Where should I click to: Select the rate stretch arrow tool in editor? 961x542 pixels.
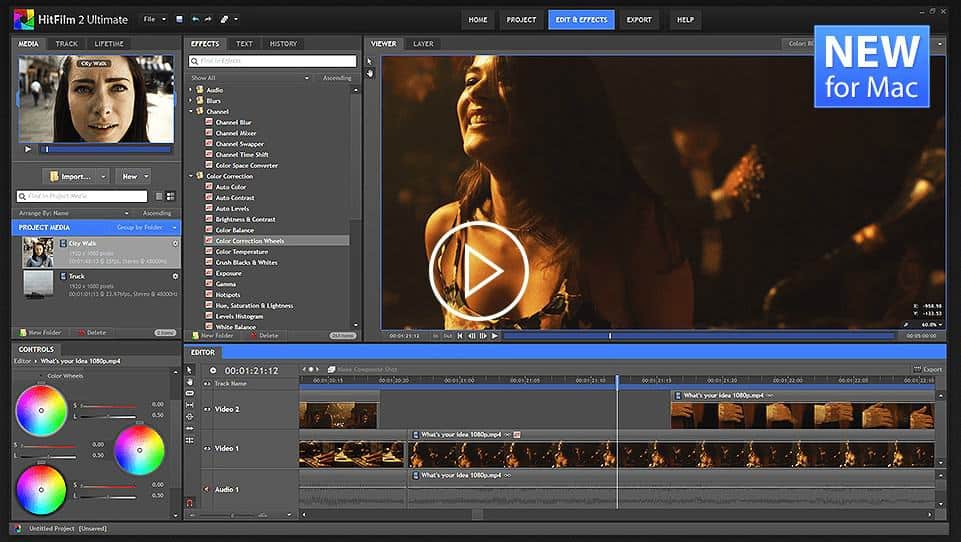click(x=189, y=428)
